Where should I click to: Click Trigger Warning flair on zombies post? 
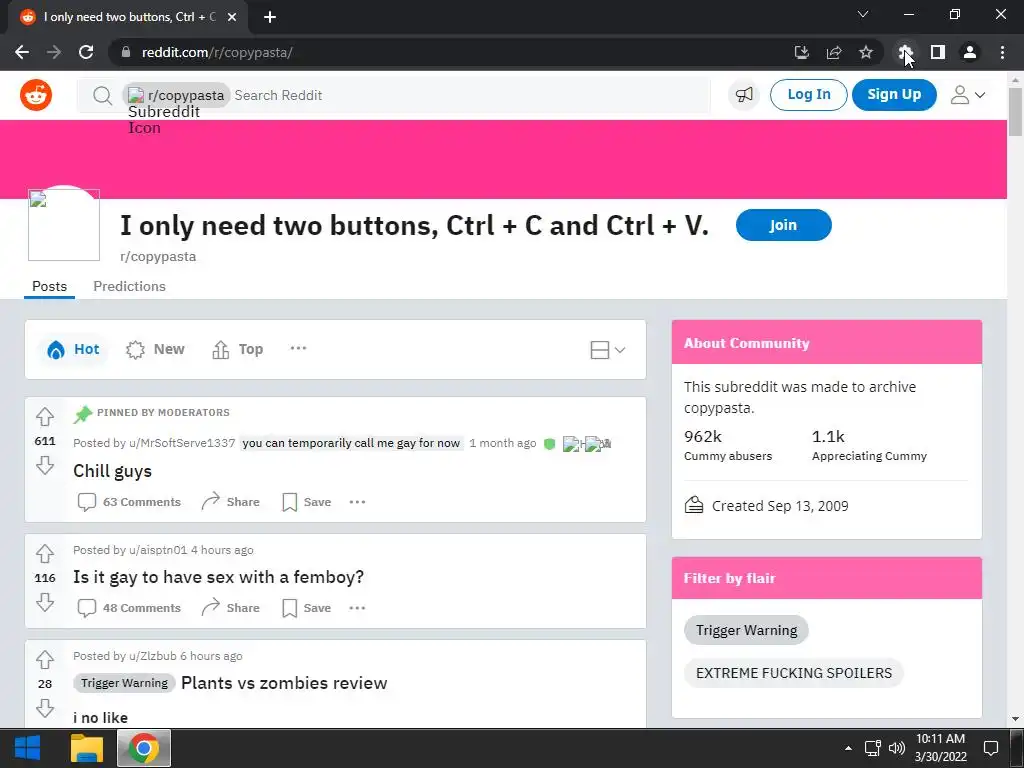[x=124, y=683]
